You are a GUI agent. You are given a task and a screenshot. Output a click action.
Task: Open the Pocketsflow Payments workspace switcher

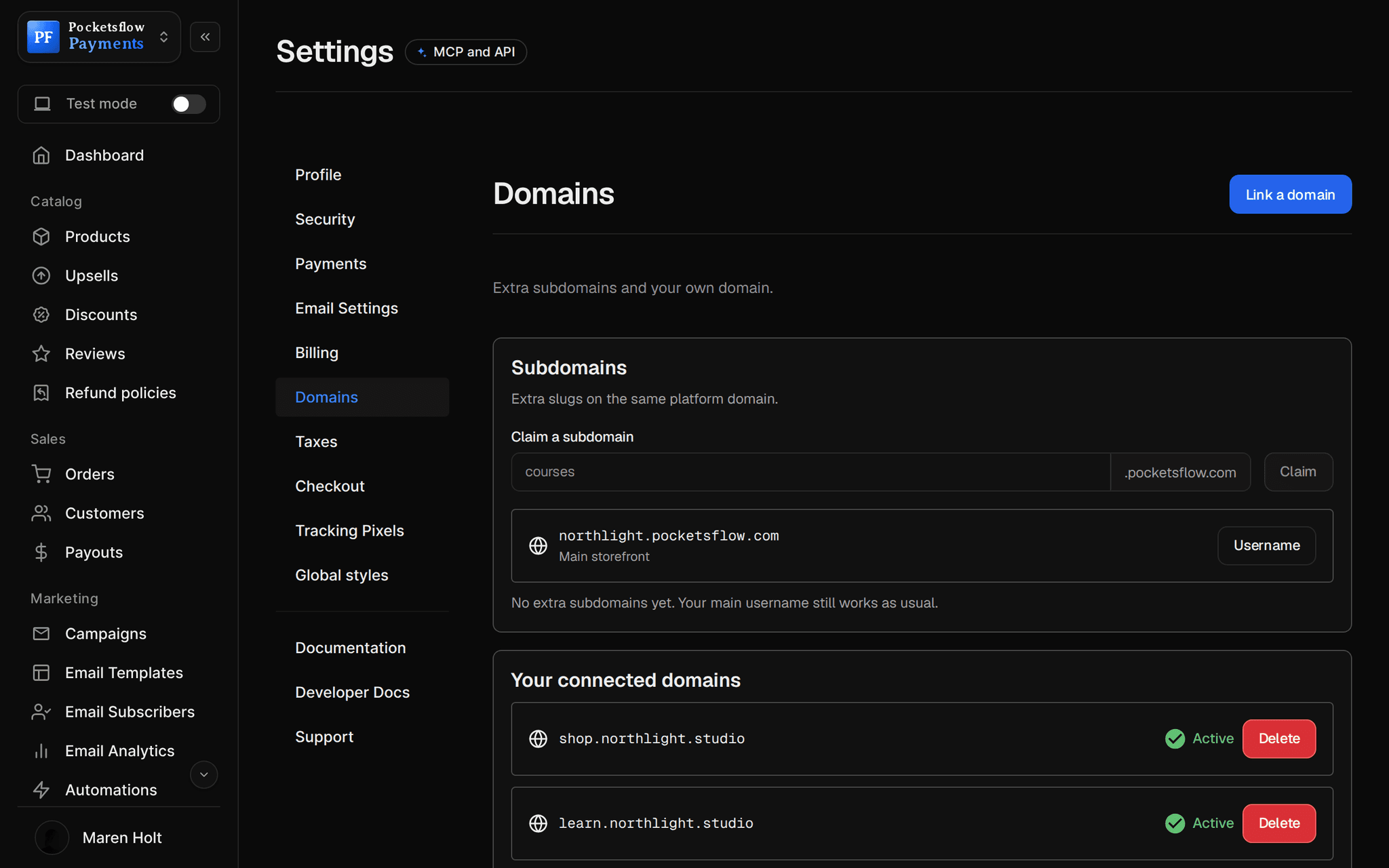click(x=99, y=37)
